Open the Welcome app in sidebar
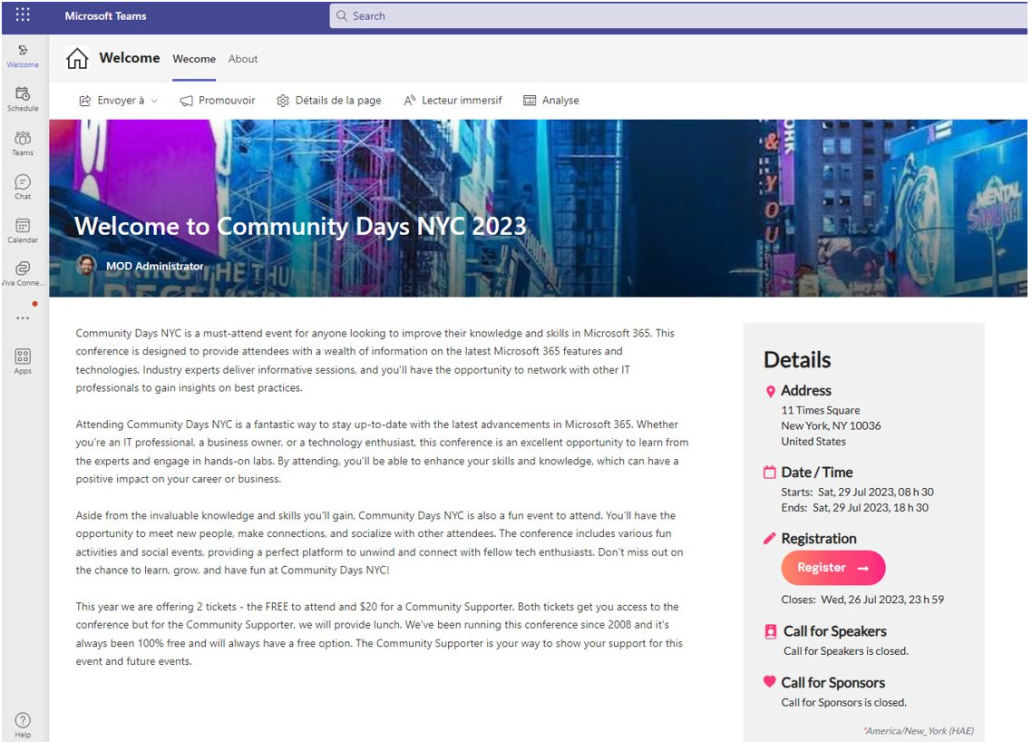 click(22, 56)
